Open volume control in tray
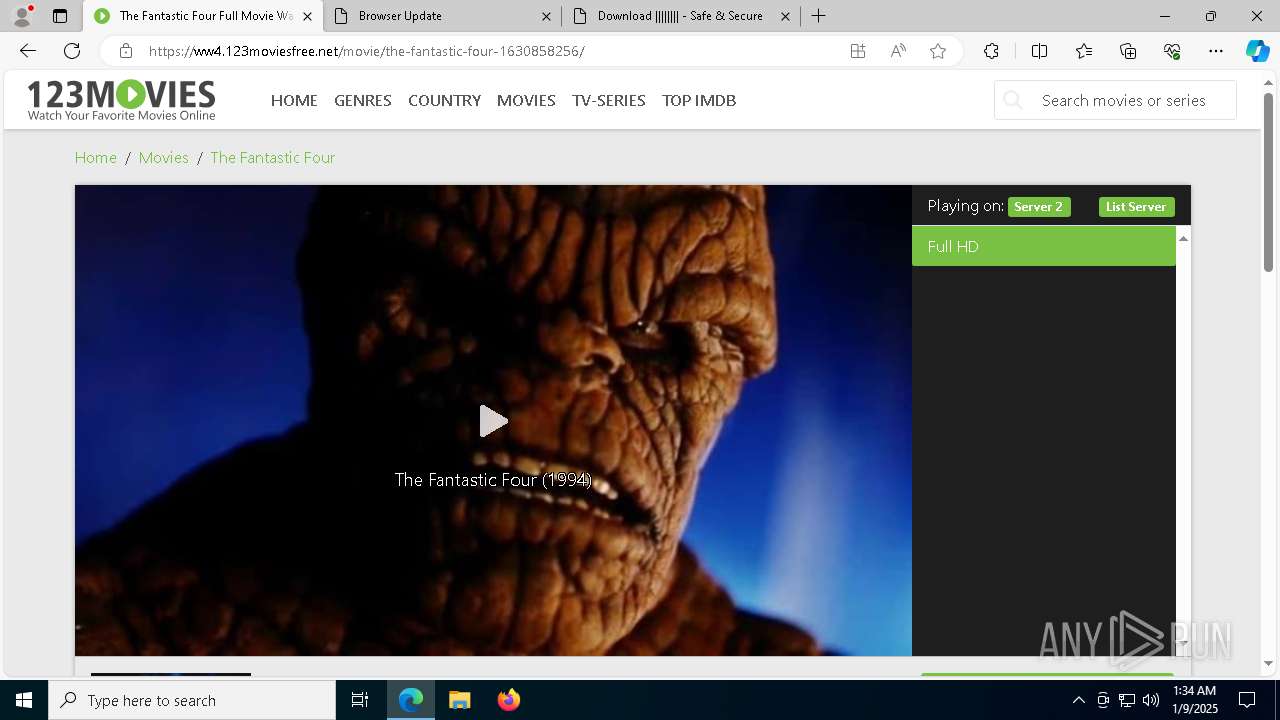Viewport: 1280px width, 720px height. point(1151,700)
